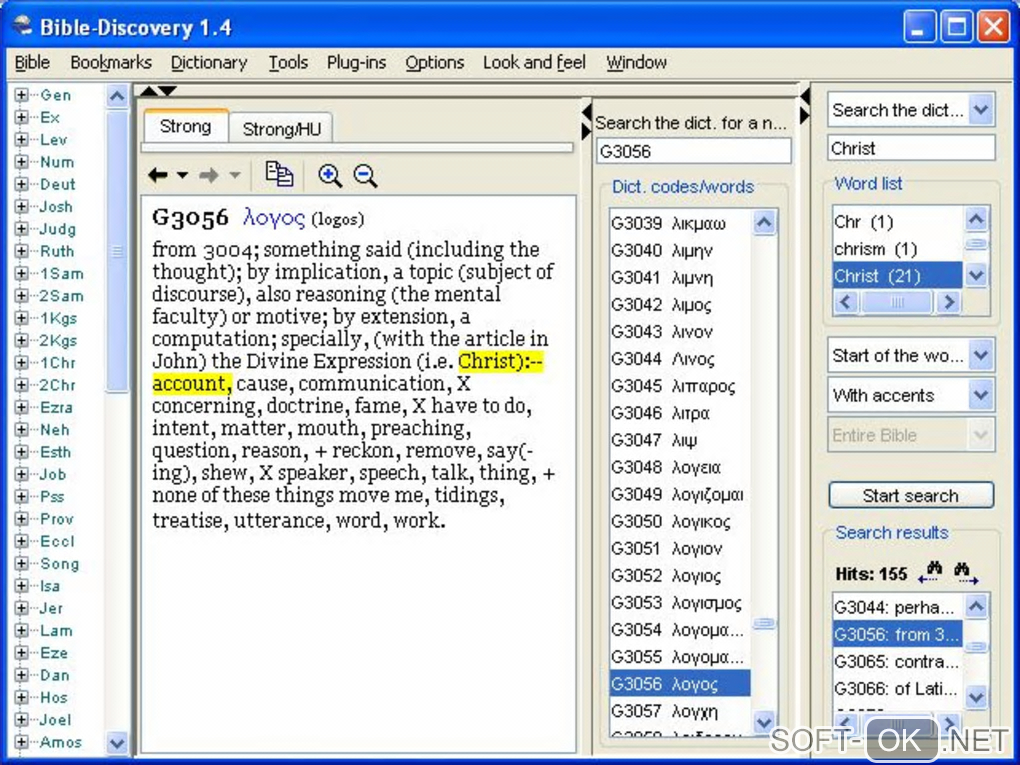Select G3039 λικμαω in the codes list
The width and height of the screenshot is (1020, 765).
pyautogui.click(x=680, y=223)
